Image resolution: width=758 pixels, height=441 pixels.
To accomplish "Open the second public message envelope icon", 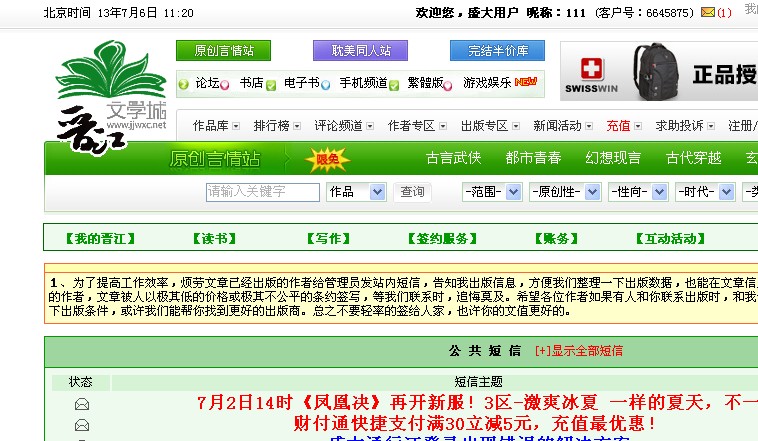I will click(x=82, y=425).
